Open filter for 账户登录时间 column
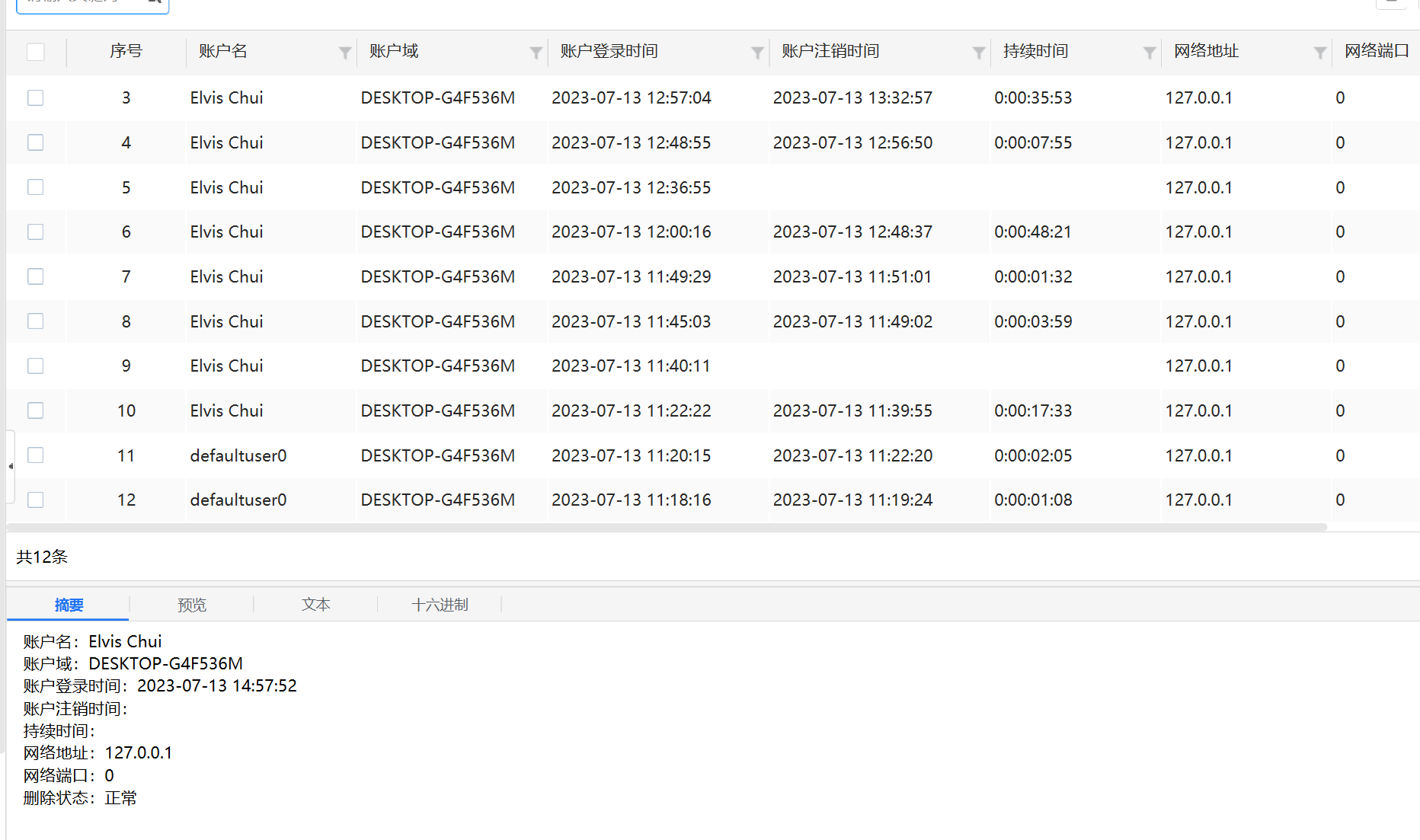The height and width of the screenshot is (840, 1420). point(757,53)
